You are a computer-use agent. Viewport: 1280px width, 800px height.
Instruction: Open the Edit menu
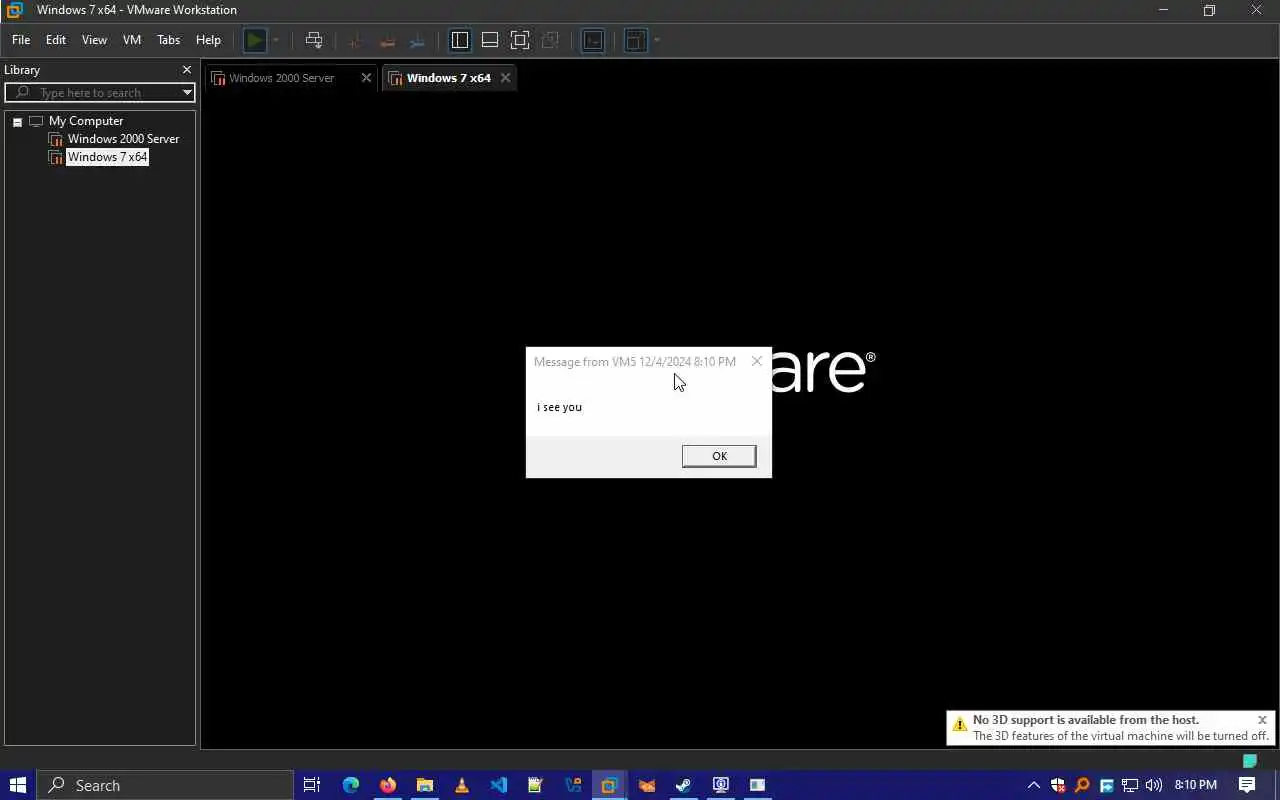pos(56,40)
